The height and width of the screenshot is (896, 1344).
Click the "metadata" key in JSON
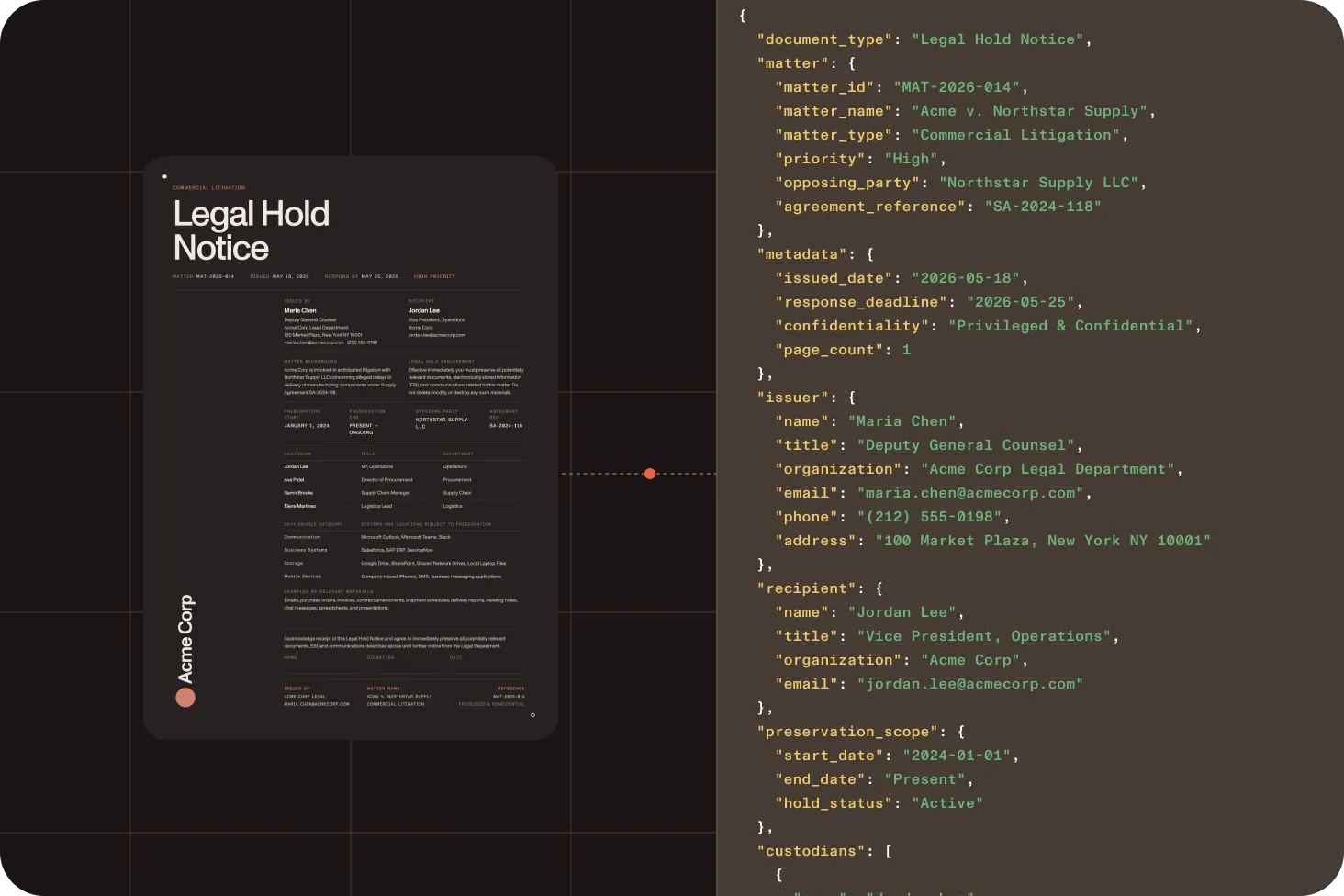pos(802,254)
